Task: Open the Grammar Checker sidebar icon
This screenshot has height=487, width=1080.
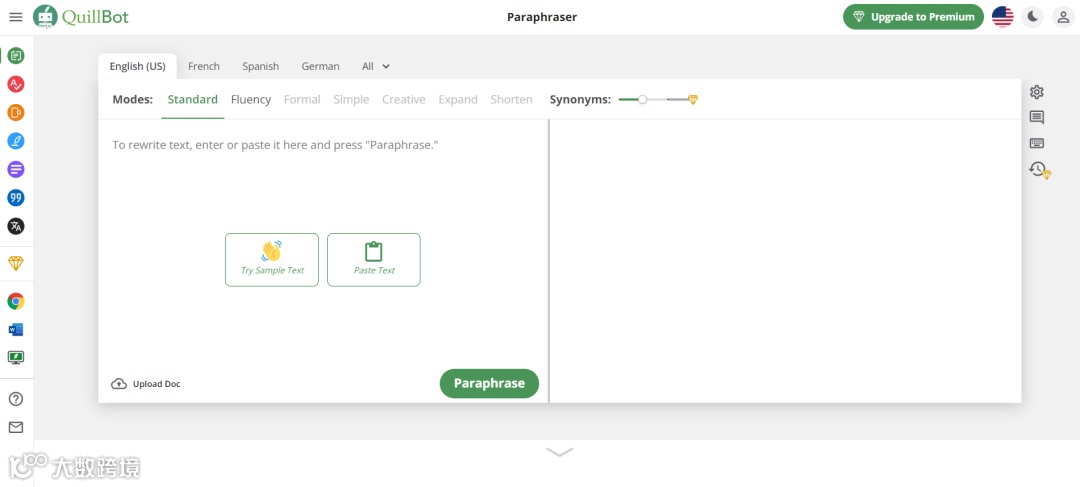Action: click(x=16, y=84)
